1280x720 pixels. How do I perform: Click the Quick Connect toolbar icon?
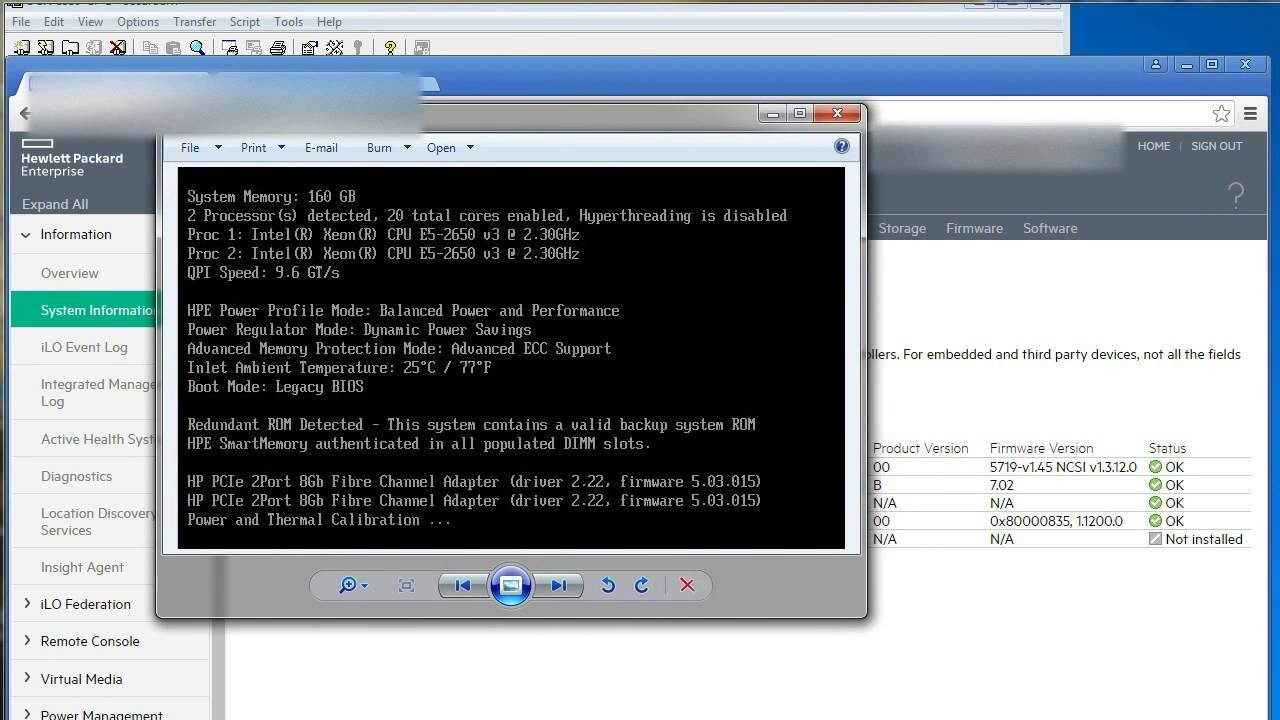46,47
